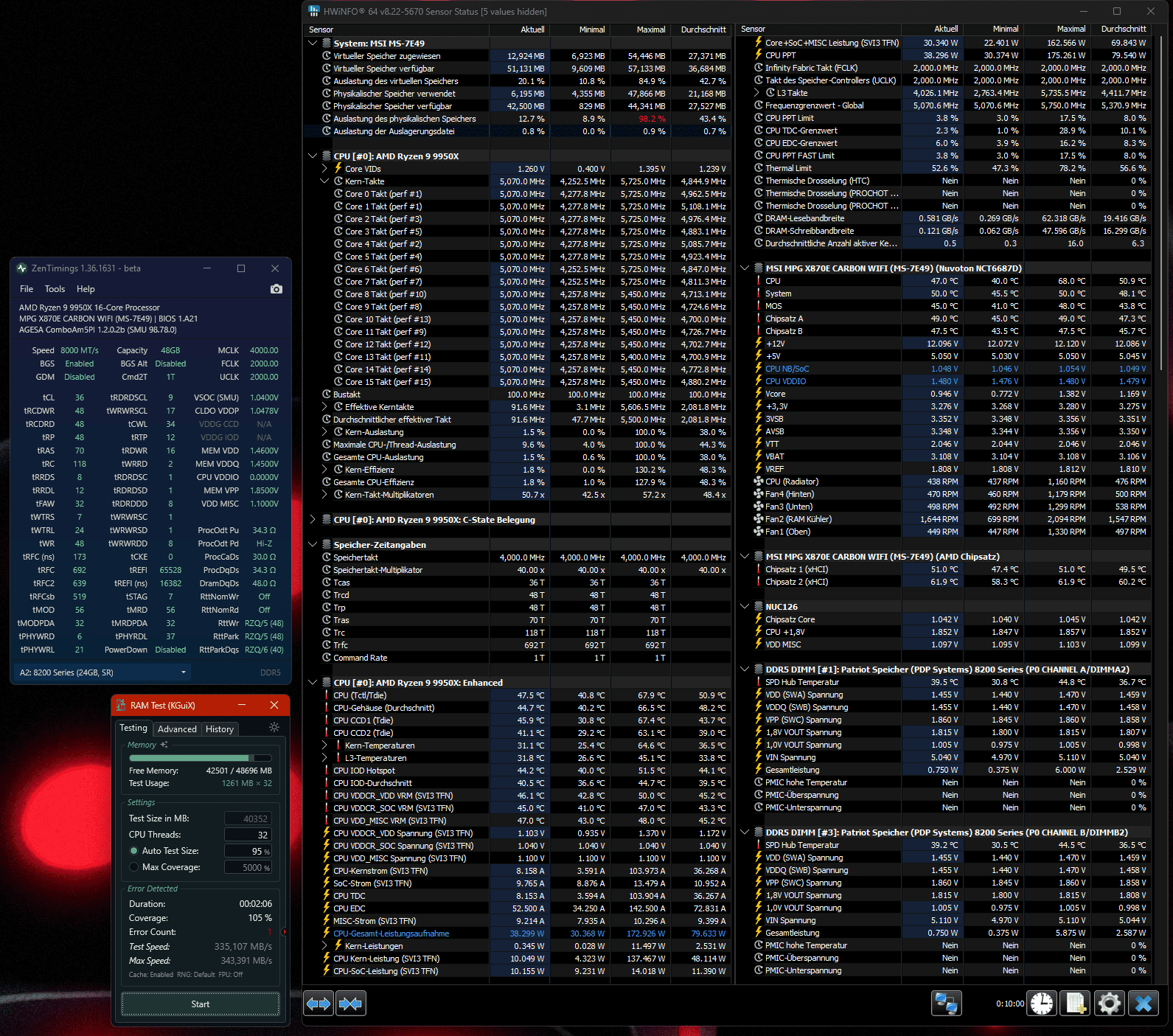Switch to the History tab in RAM Test

tap(220, 729)
